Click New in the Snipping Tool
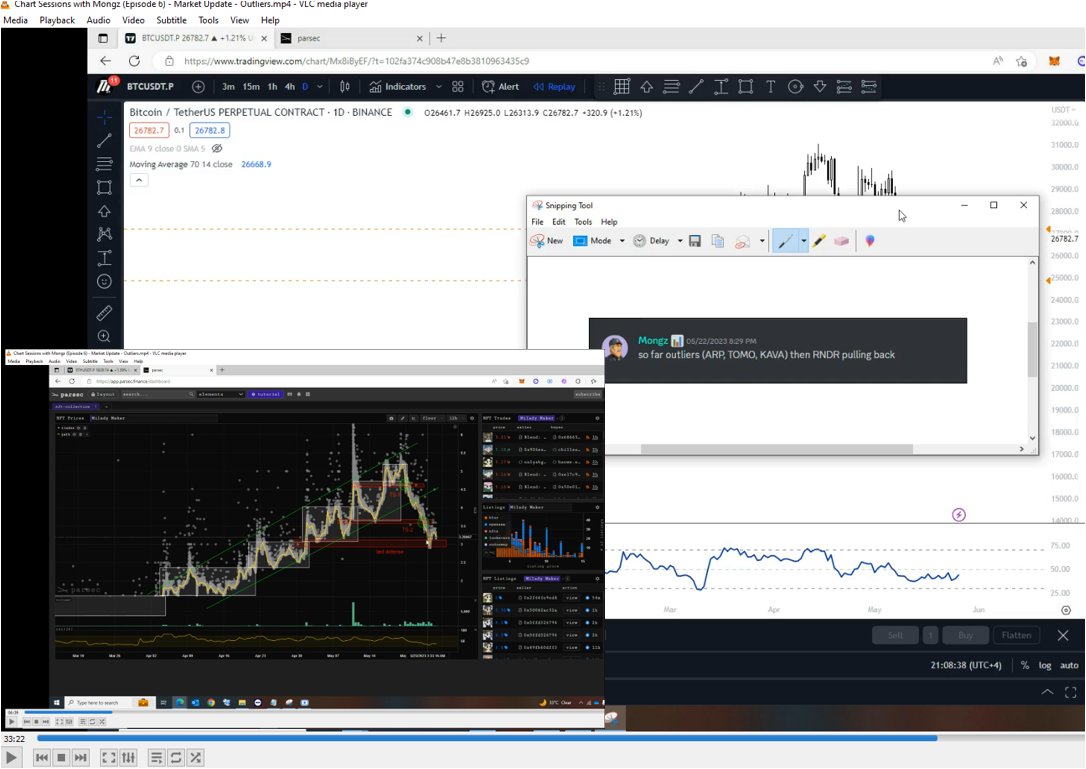The image size is (1086, 769). point(546,240)
